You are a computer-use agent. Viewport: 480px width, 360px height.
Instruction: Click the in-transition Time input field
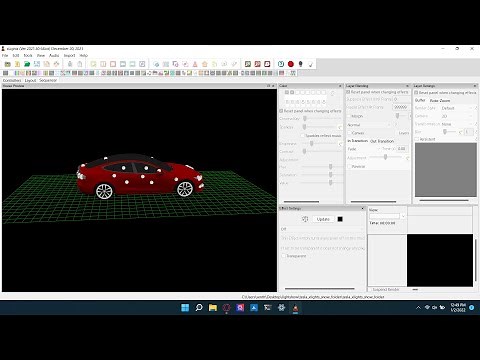coord(402,149)
